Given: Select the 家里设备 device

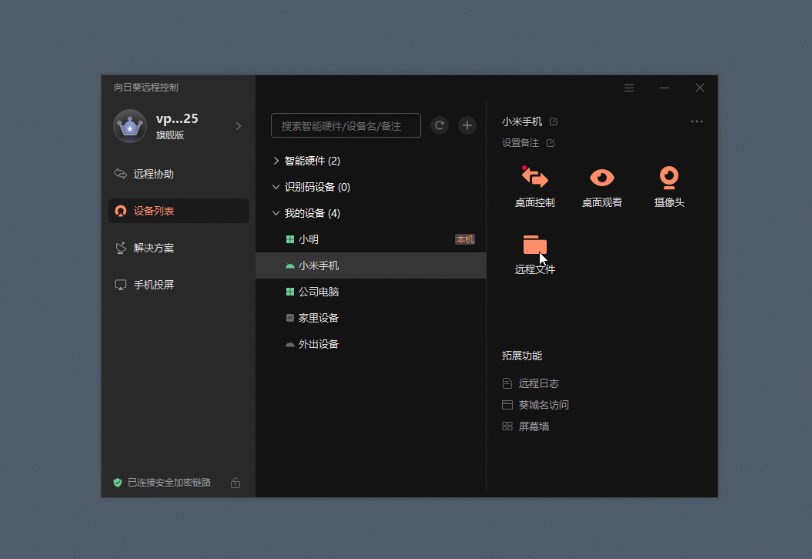Looking at the screenshot, I should click(371, 318).
